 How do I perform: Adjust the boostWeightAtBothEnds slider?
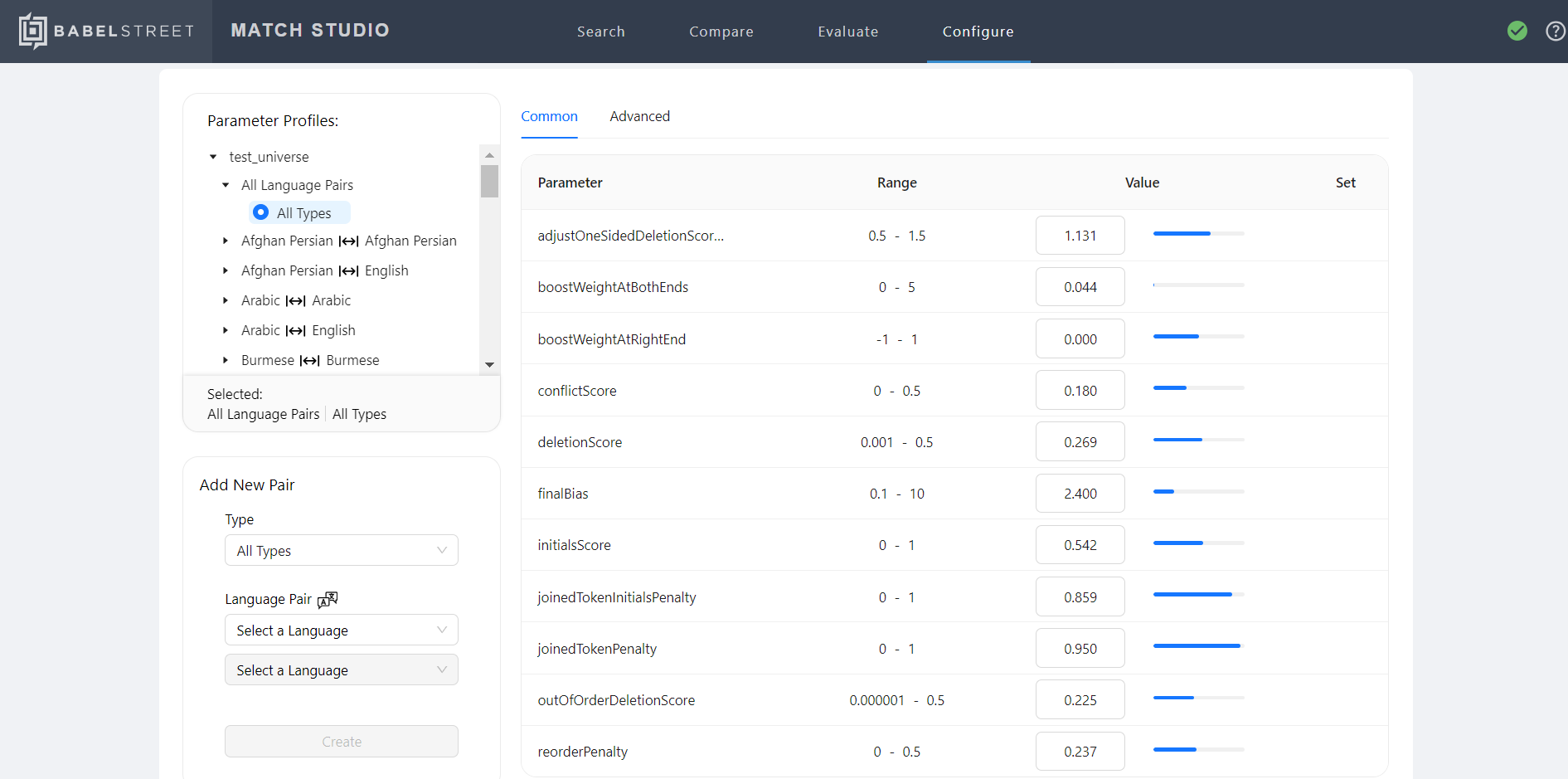coord(1198,285)
